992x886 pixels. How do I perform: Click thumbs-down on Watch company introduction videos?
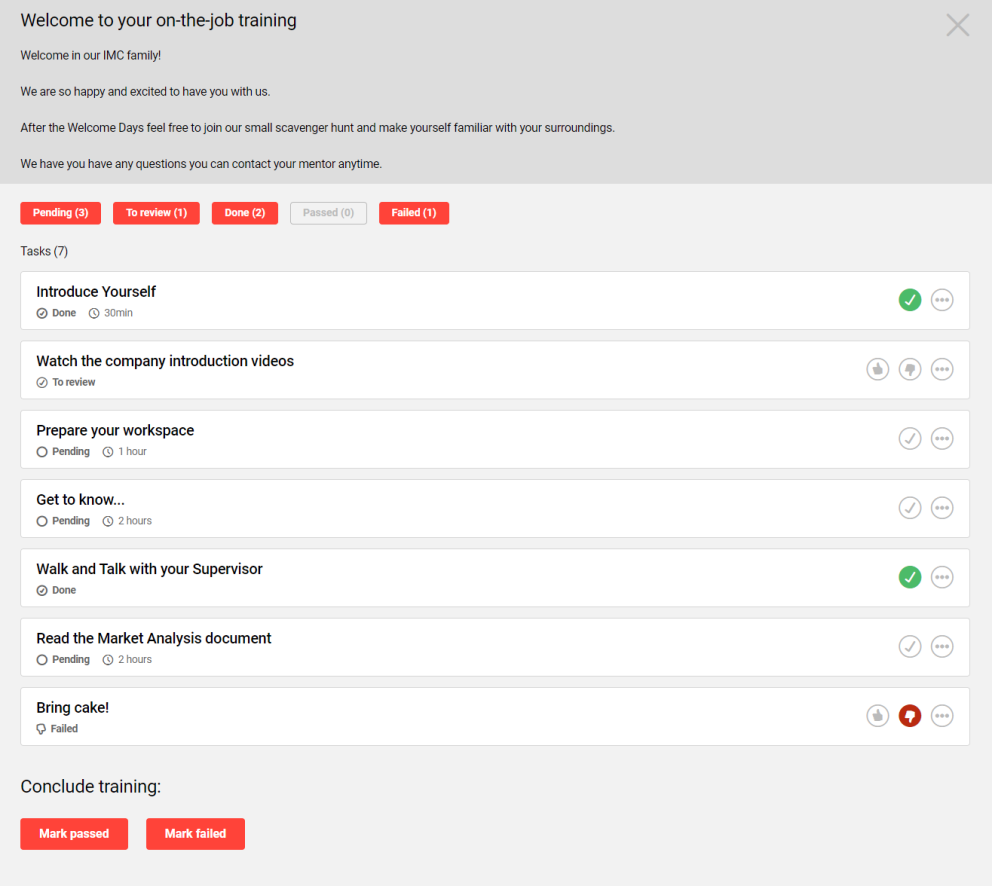point(909,369)
